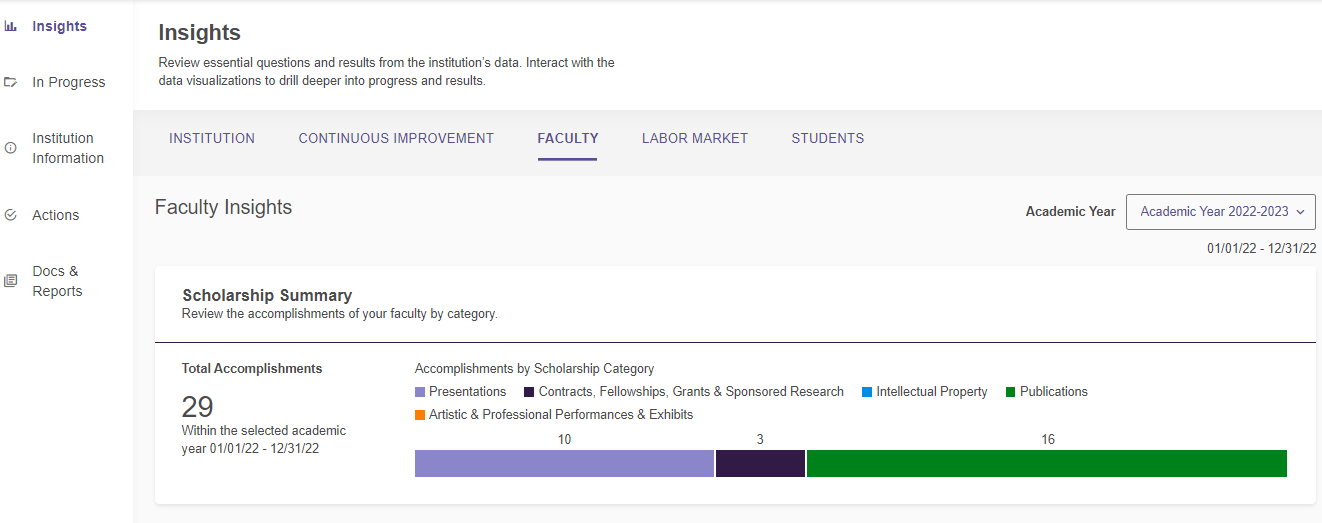Click the Institution Information info icon
1322x523 pixels.
[x=11, y=148]
